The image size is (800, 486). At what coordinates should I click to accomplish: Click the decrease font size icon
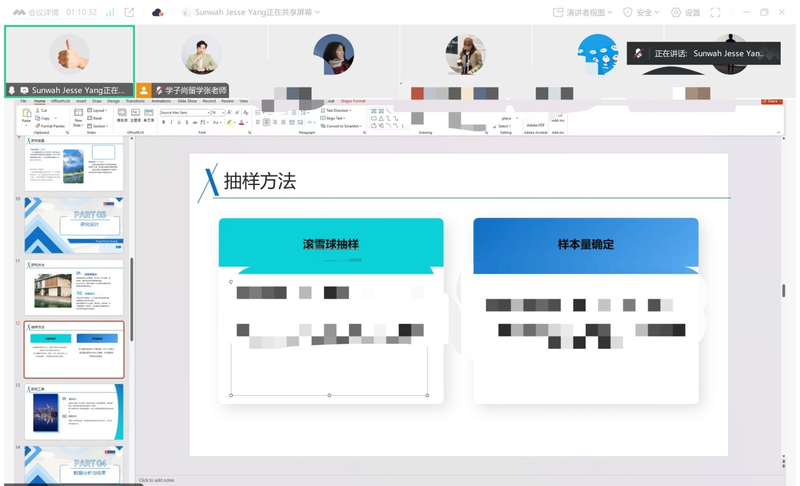click(237, 112)
